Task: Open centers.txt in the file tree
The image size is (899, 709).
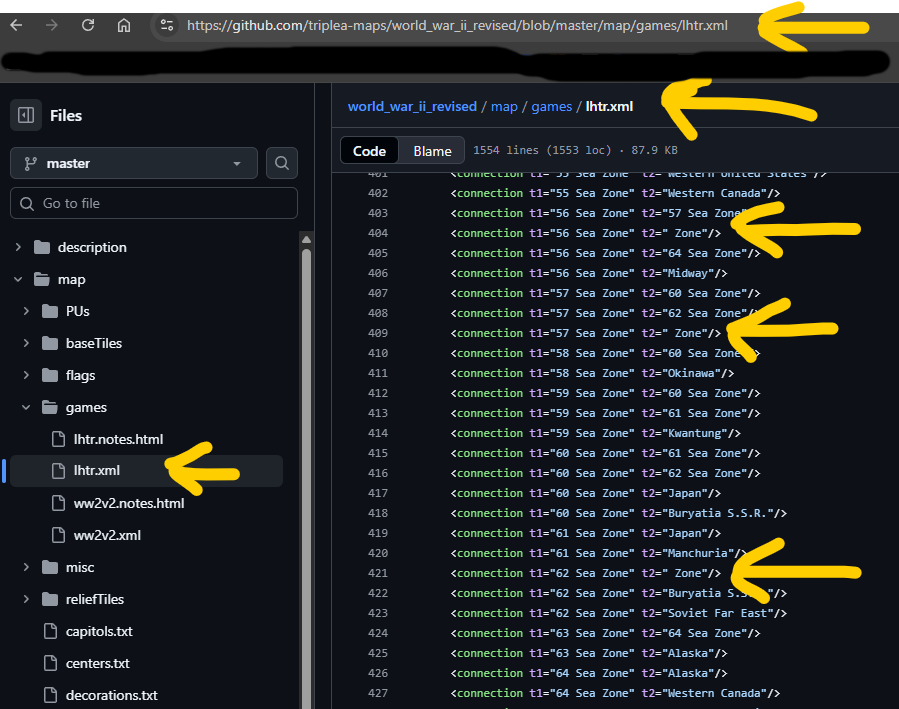Action: click(x=97, y=664)
